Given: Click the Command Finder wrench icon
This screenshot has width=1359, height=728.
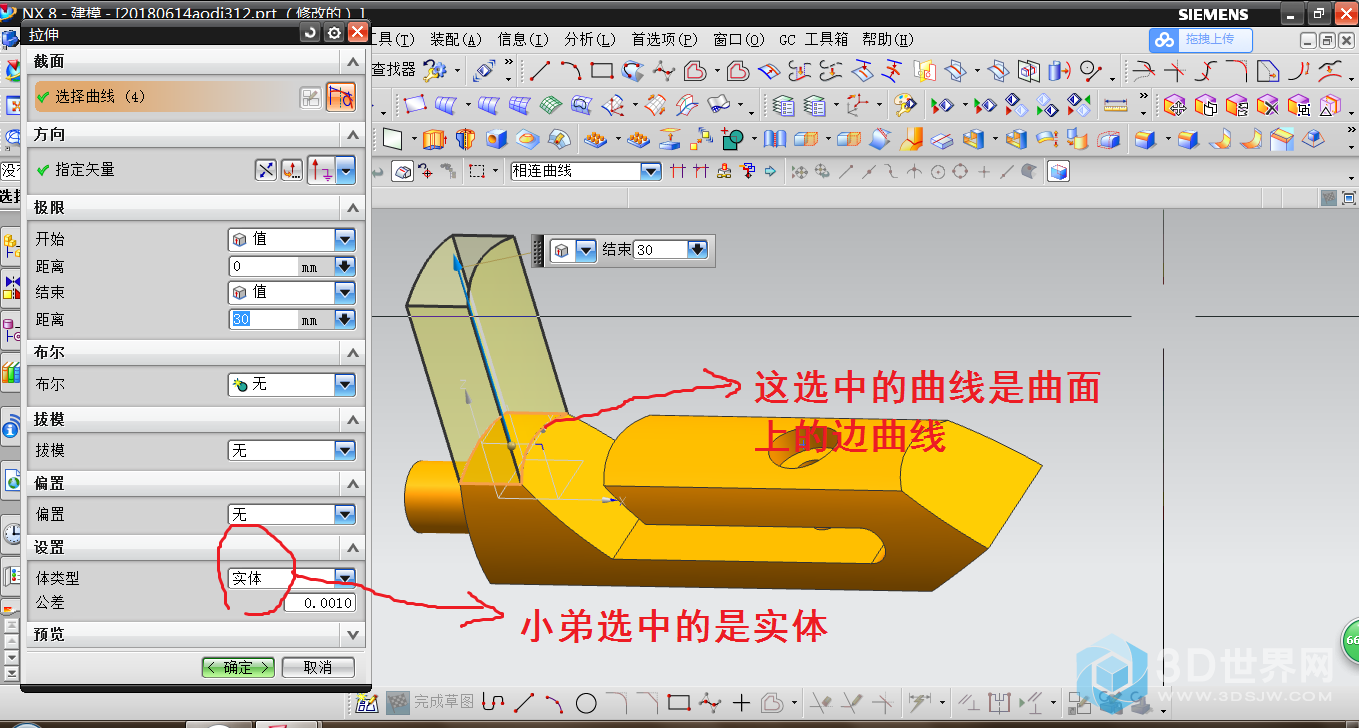Looking at the screenshot, I should (x=434, y=70).
